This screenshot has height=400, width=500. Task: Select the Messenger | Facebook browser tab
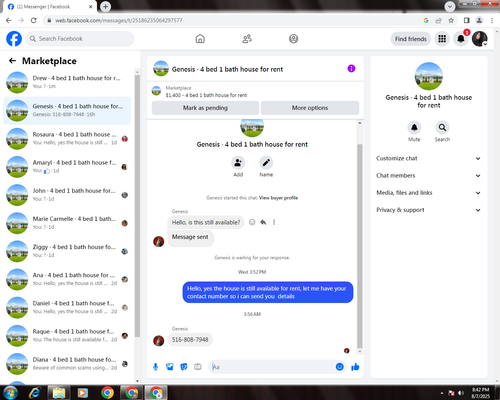50,7
